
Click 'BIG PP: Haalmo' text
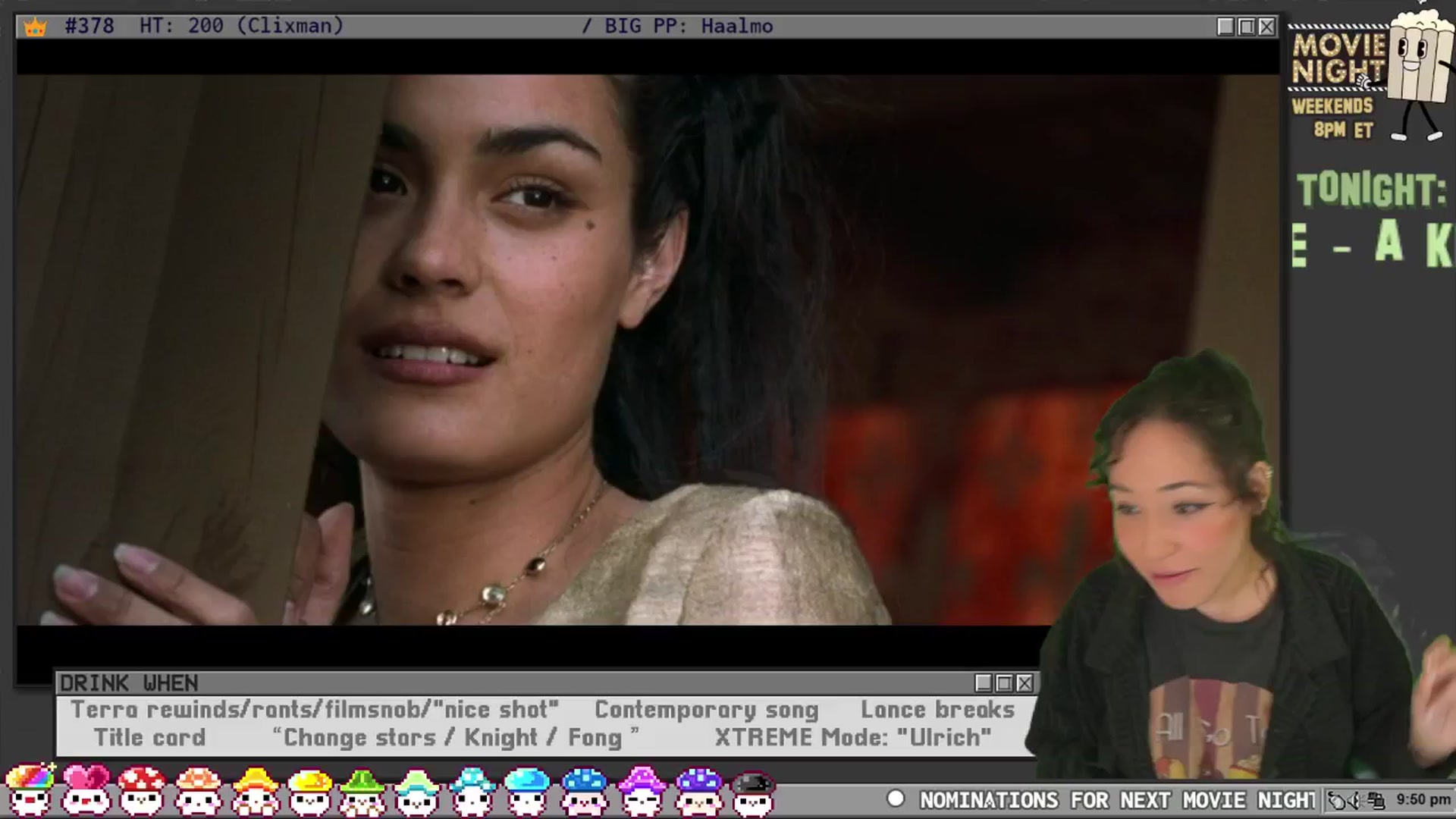[x=689, y=26]
